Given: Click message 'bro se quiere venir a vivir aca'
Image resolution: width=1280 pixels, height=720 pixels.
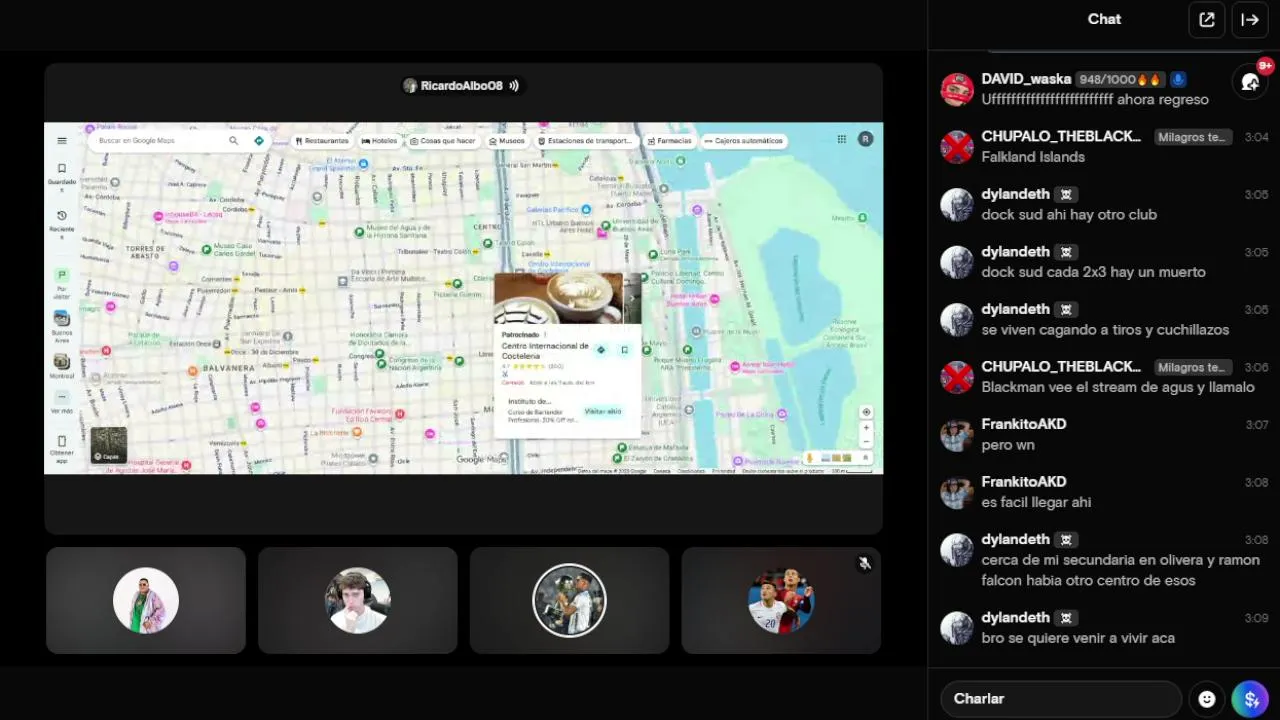Looking at the screenshot, I should 1078,638.
